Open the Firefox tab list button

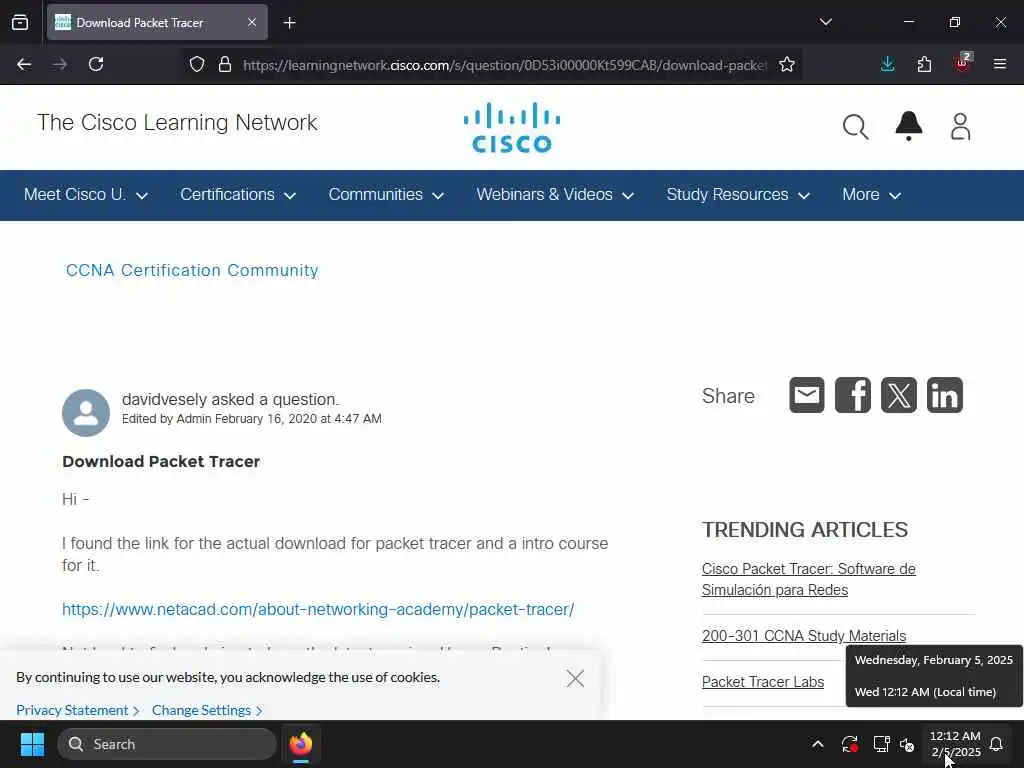tap(20, 23)
